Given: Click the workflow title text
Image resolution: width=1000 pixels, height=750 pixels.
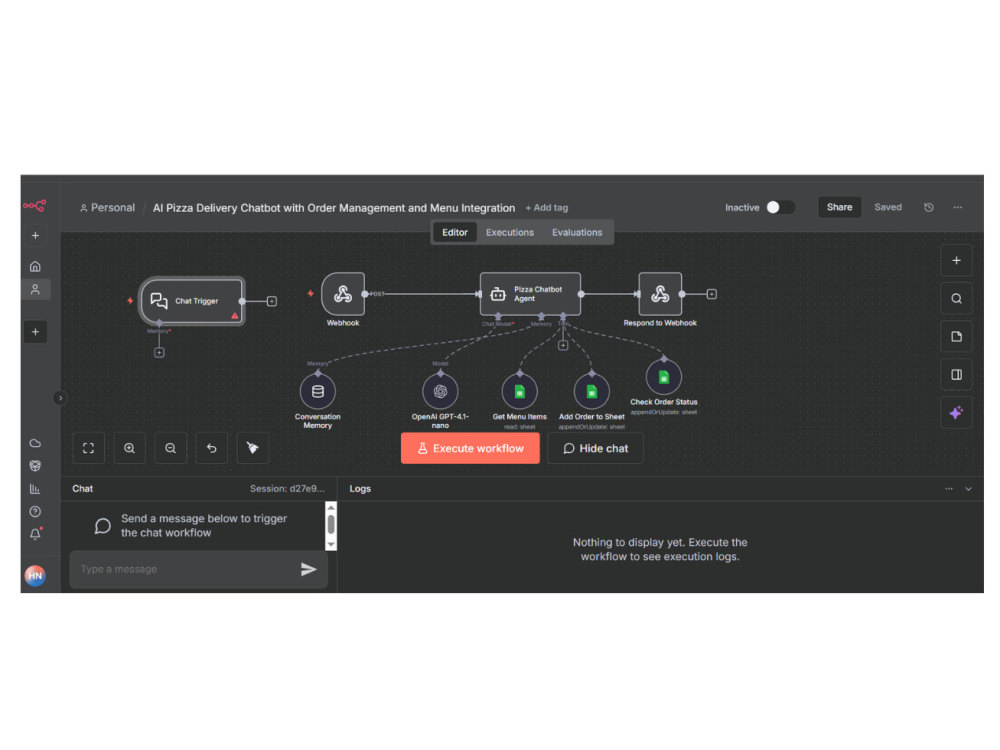Looking at the screenshot, I should coord(334,208).
